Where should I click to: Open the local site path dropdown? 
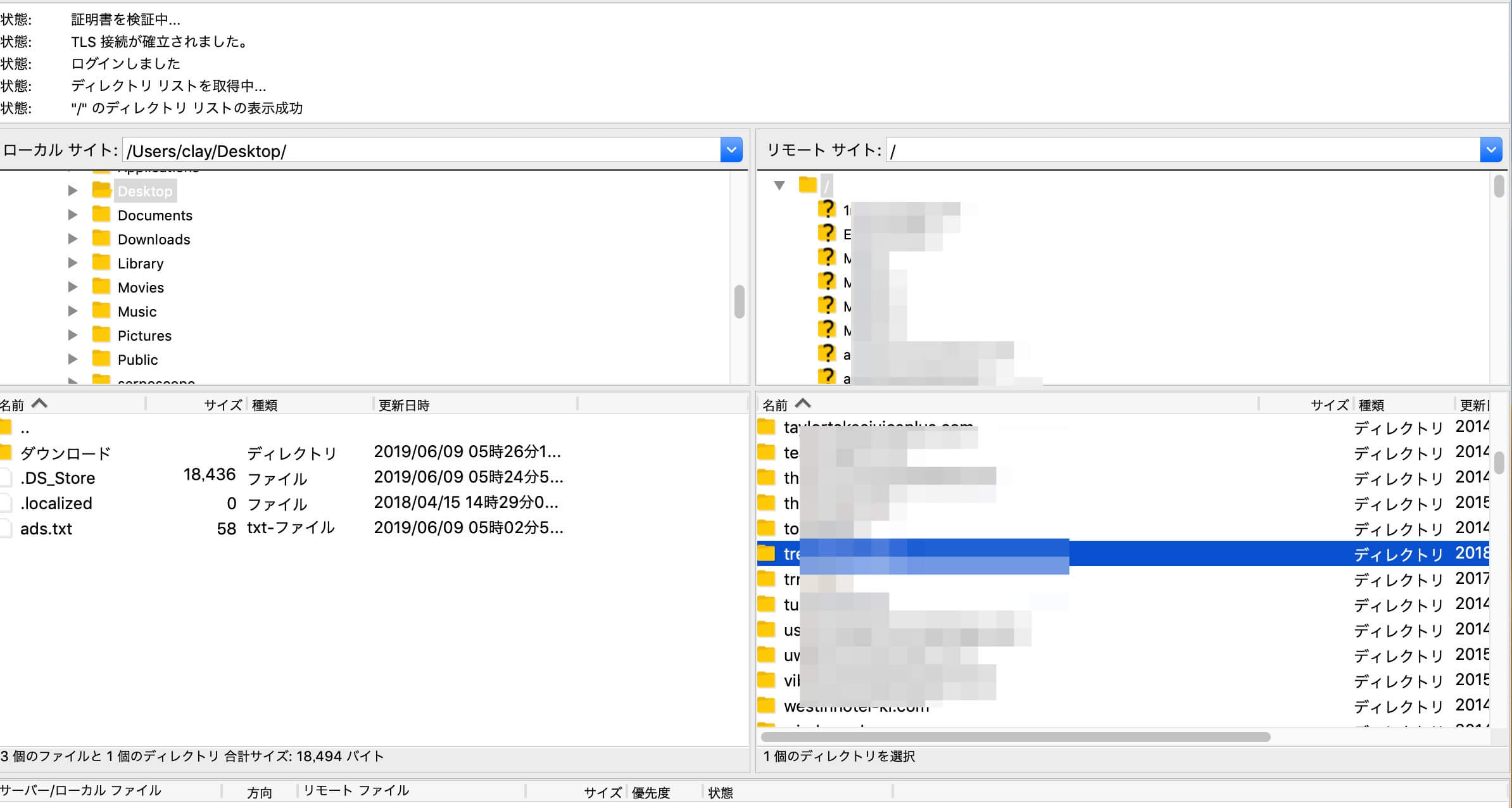coord(731,150)
